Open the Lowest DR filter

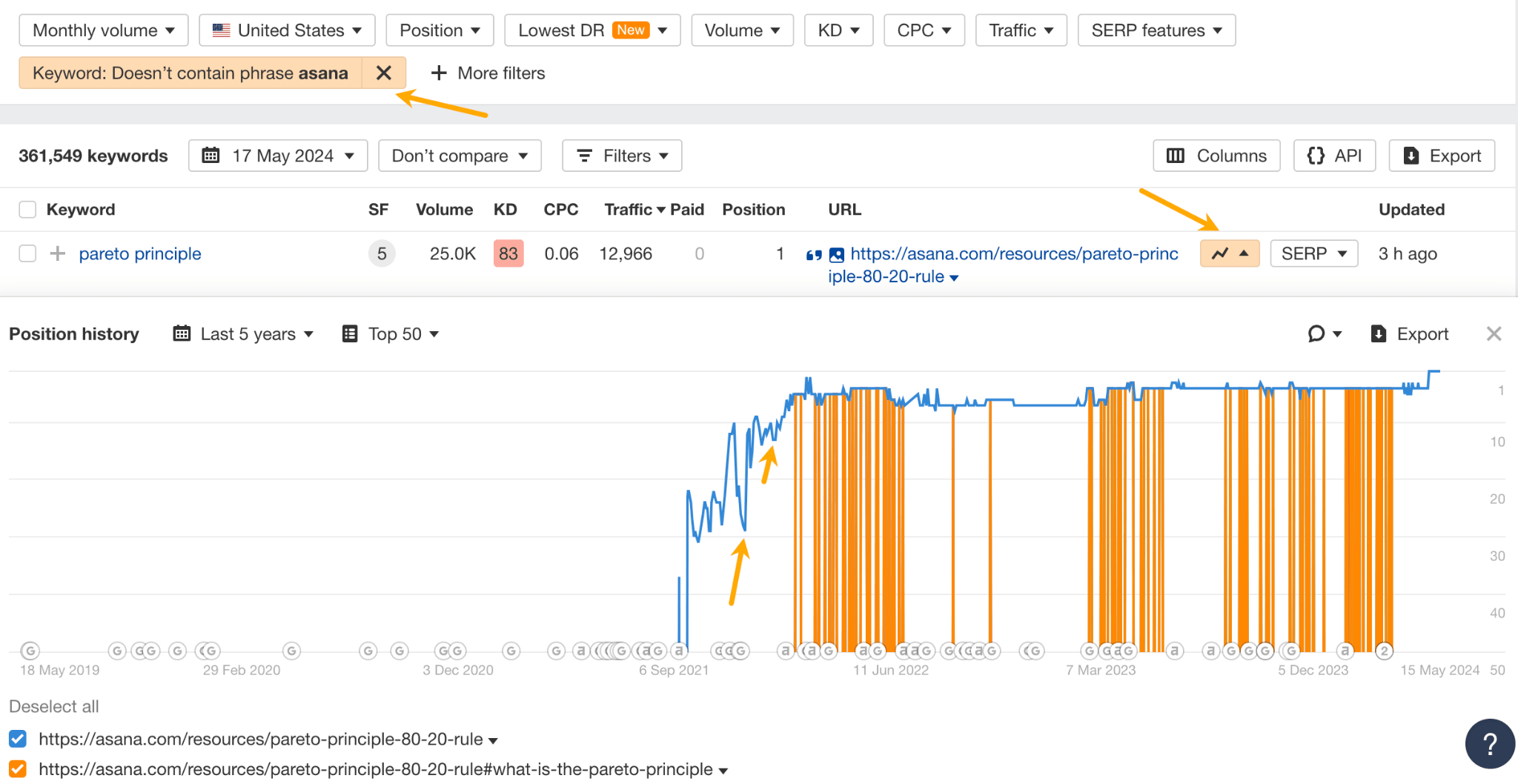click(591, 30)
